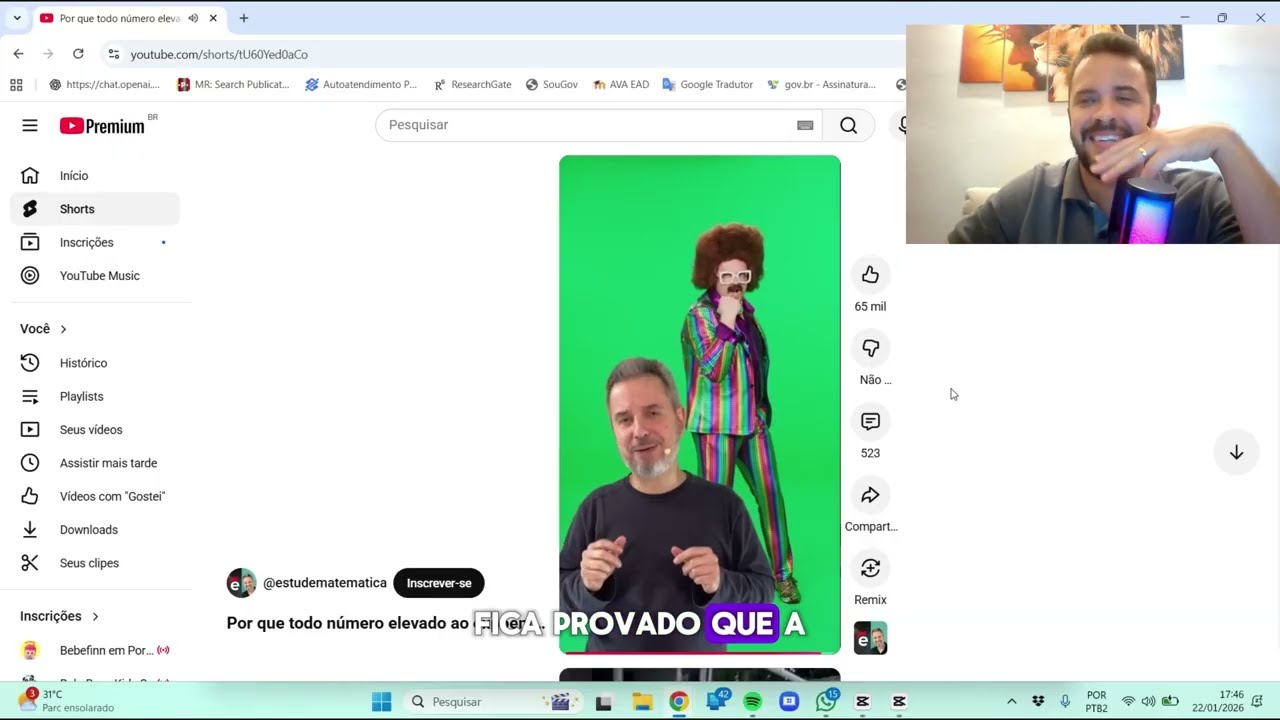Select Shorts in the sidebar
Image resolution: width=1280 pixels, height=720 pixels.
(x=95, y=209)
